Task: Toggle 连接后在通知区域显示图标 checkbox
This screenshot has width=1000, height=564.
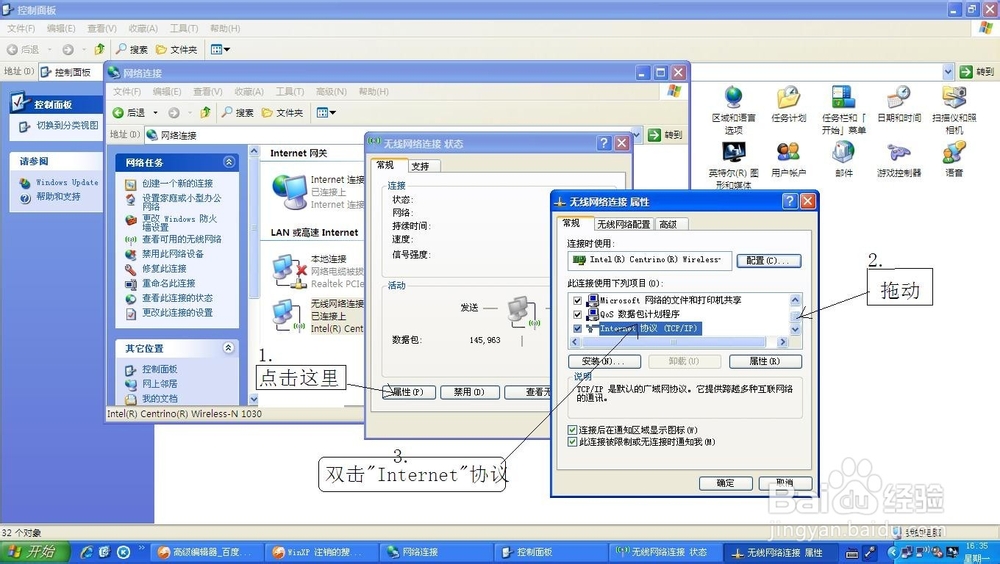Action: point(572,430)
